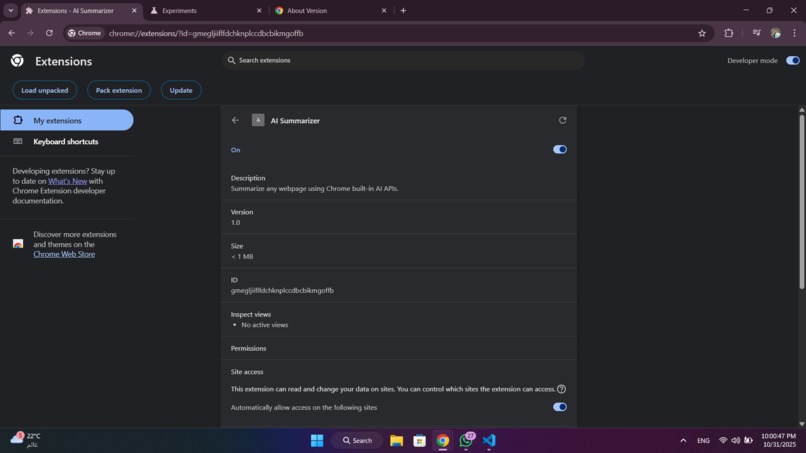Click the scroll down arrow at the scrollbar bottom
Image resolution: width=806 pixels, height=453 pixels.
[x=801, y=424]
